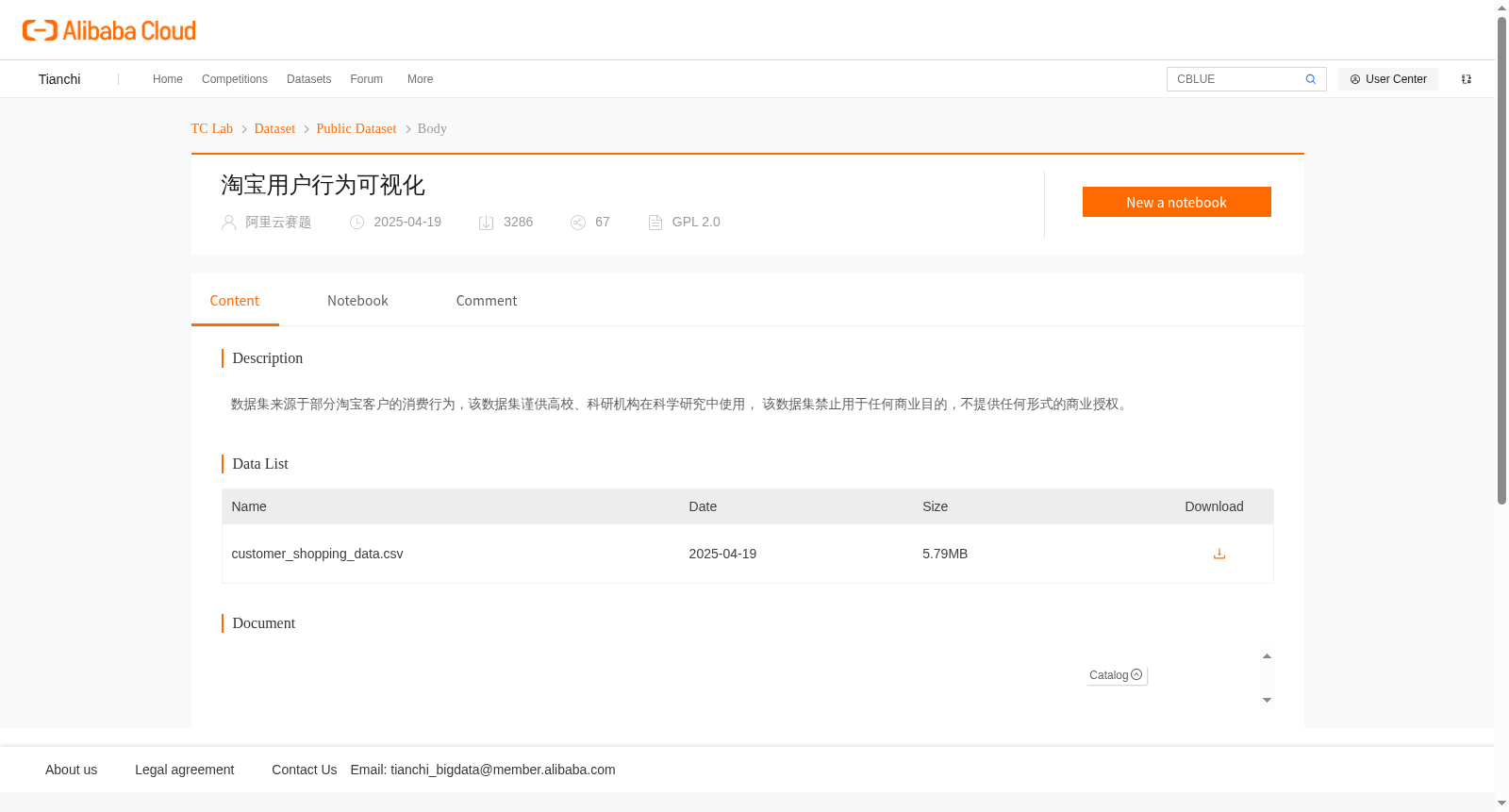This screenshot has height=812, width=1509.
Task: Open the More menu in navigation
Action: 420,79
